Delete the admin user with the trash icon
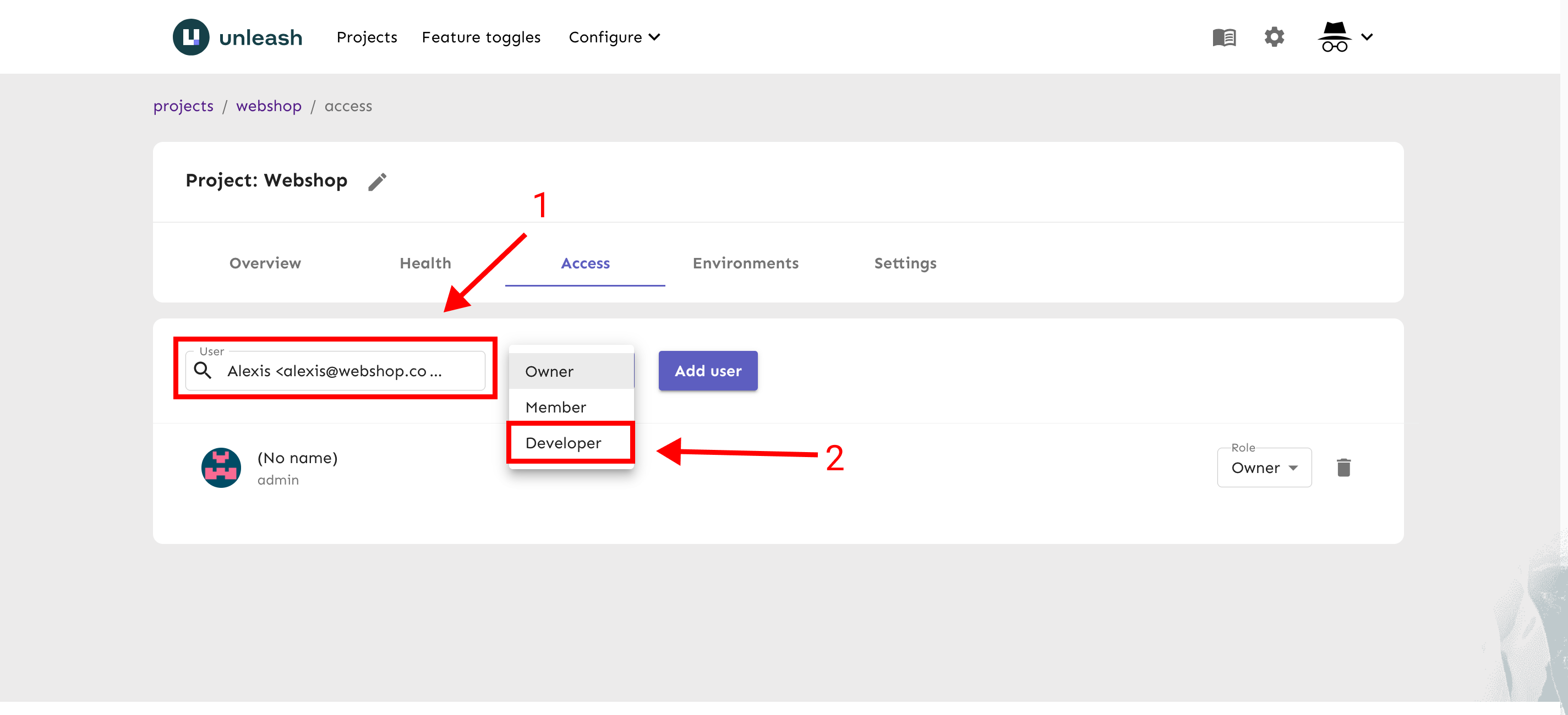 (1343, 468)
